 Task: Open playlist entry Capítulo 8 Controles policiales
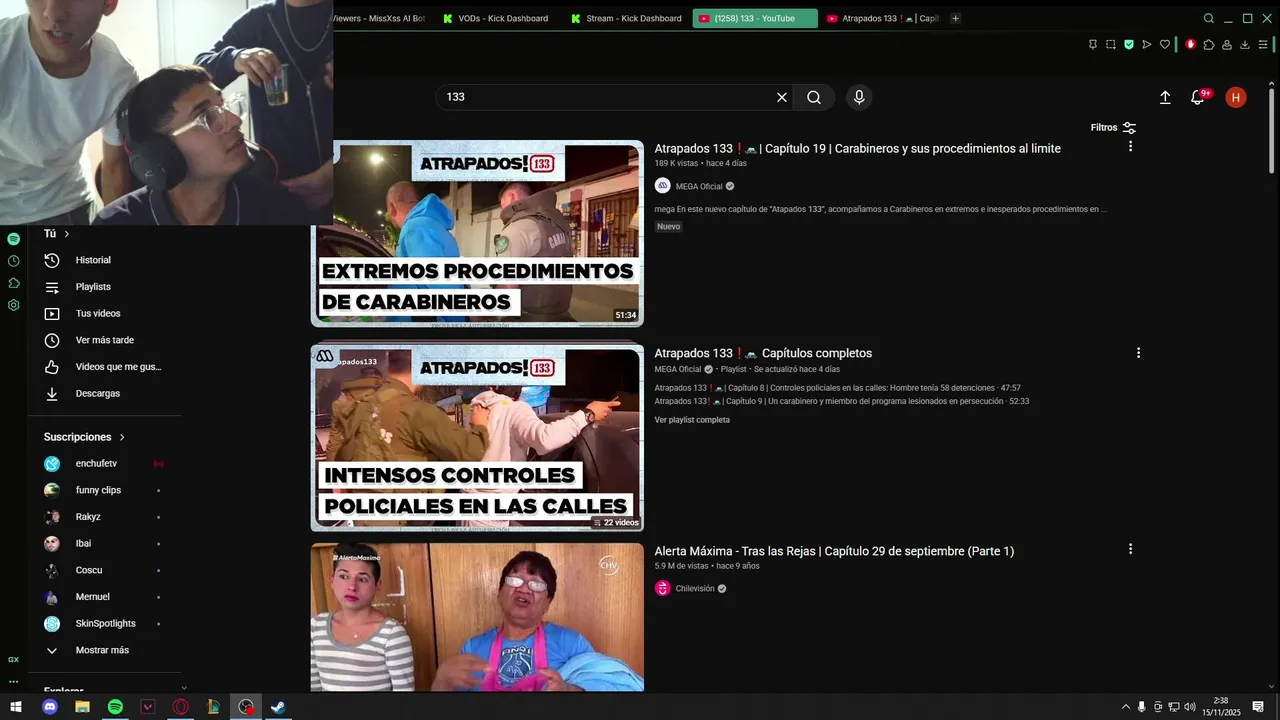click(837, 388)
